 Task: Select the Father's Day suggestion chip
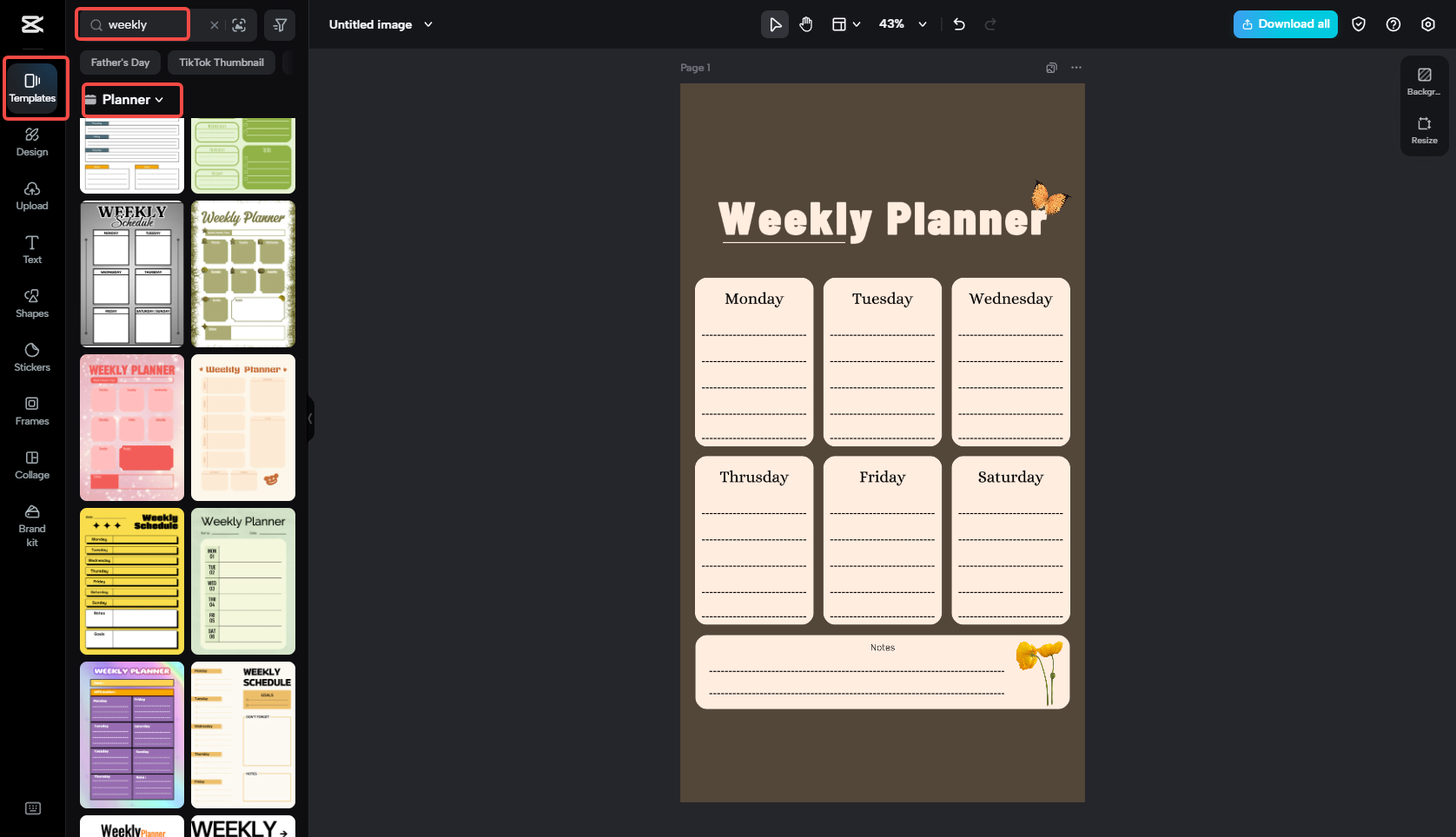120,62
